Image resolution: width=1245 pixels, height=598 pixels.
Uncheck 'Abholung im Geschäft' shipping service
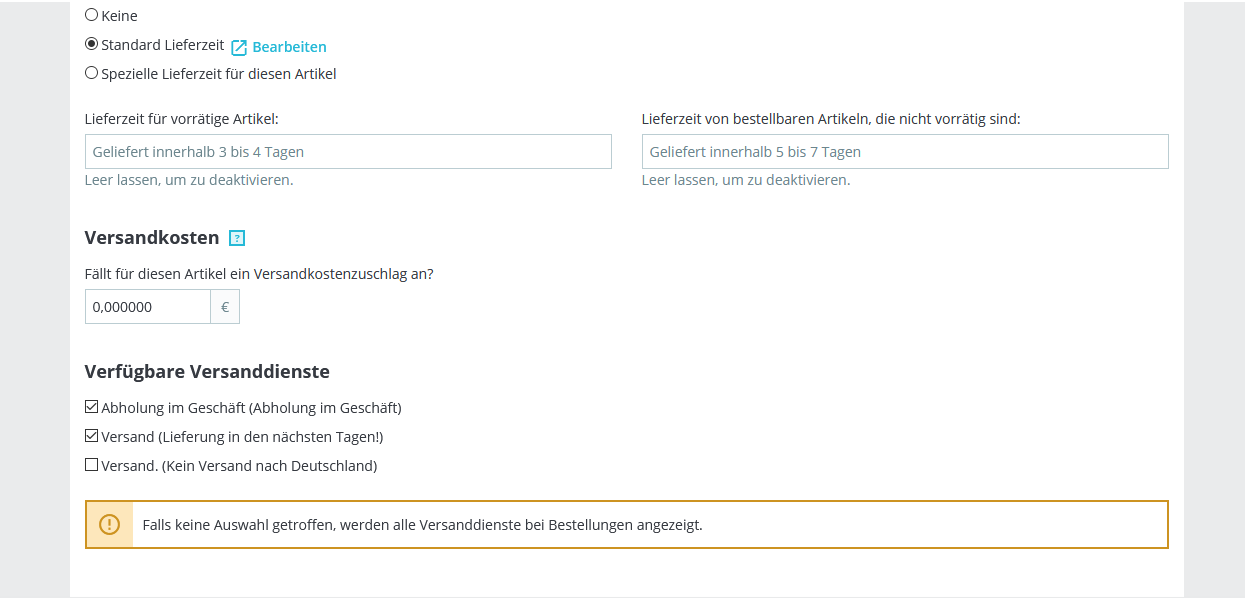pos(92,407)
